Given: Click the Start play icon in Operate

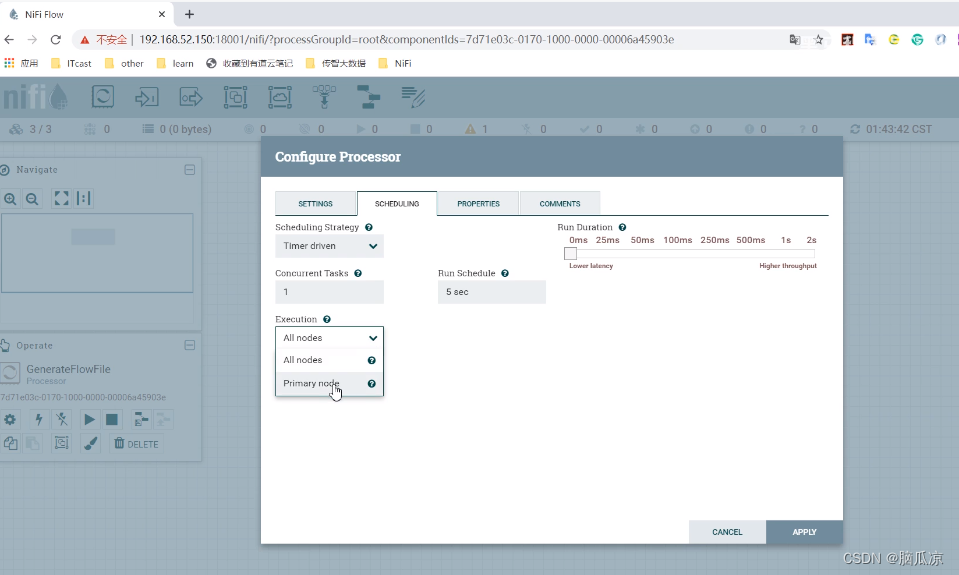Looking at the screenshot, I should click(89, 419).
